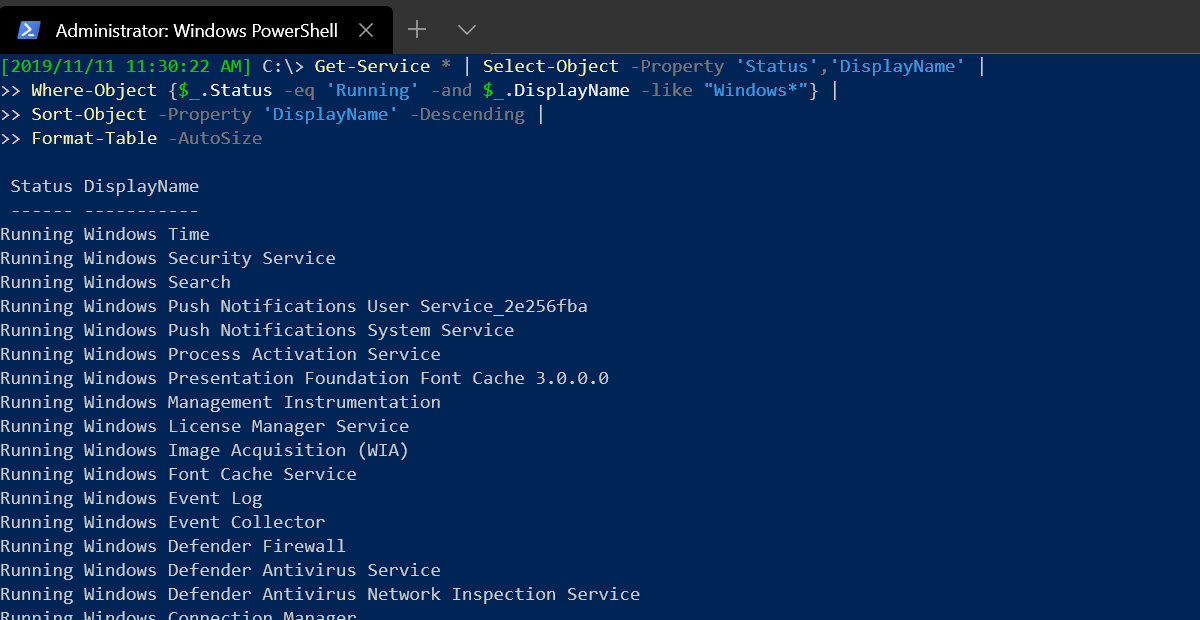Viewport: 1200px width, 620px height.
Task: Click the Where-Object cmdlet on the second line
Action: pos(94,90)
